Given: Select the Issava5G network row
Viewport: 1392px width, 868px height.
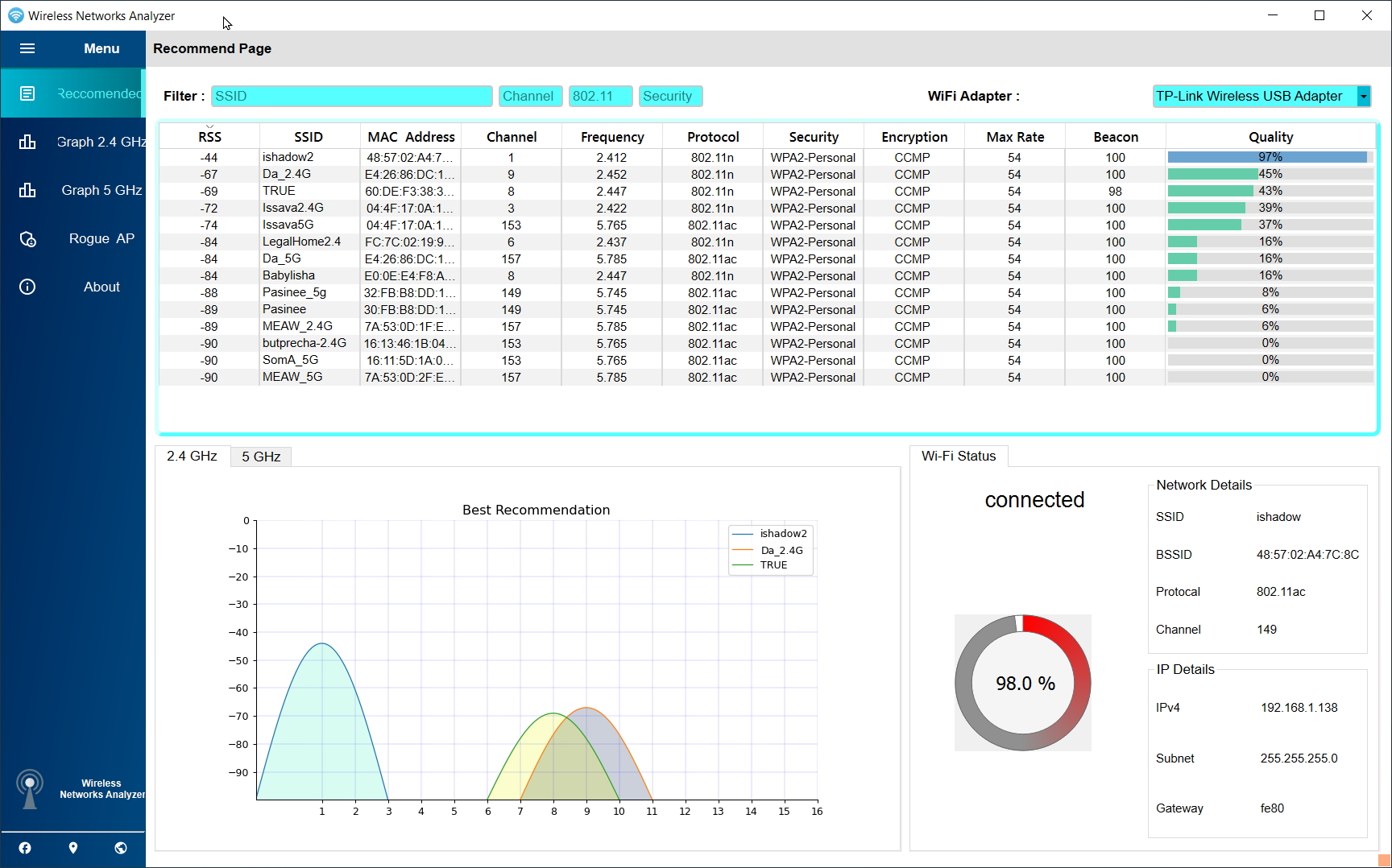Looking at the screenshot, I should coord(767,225).
